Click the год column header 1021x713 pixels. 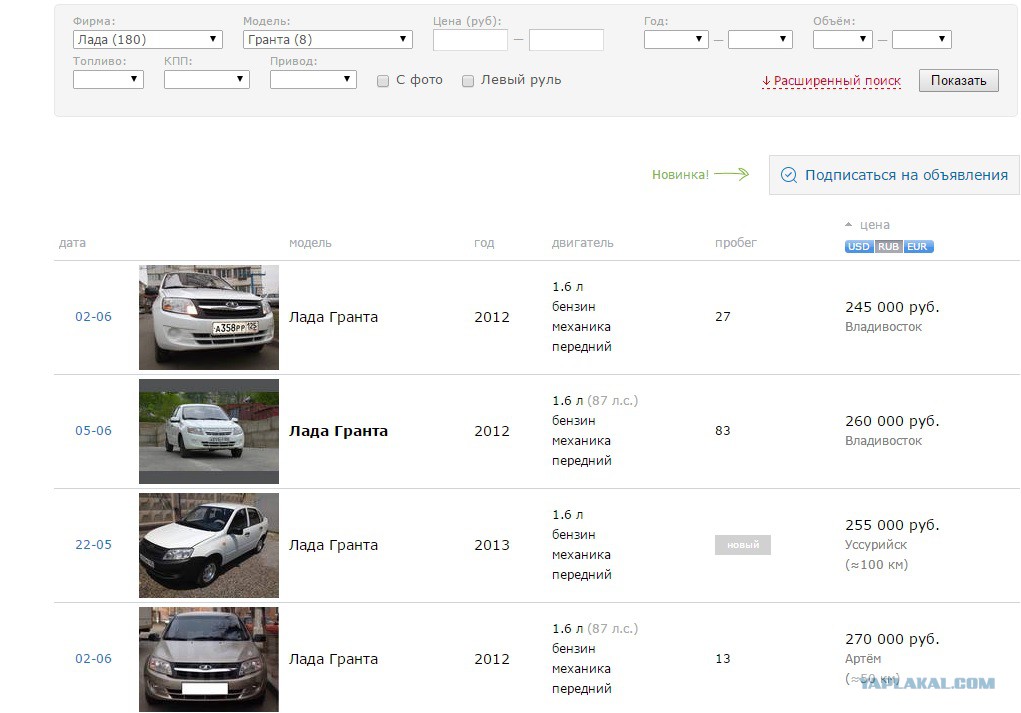[484, 243]
